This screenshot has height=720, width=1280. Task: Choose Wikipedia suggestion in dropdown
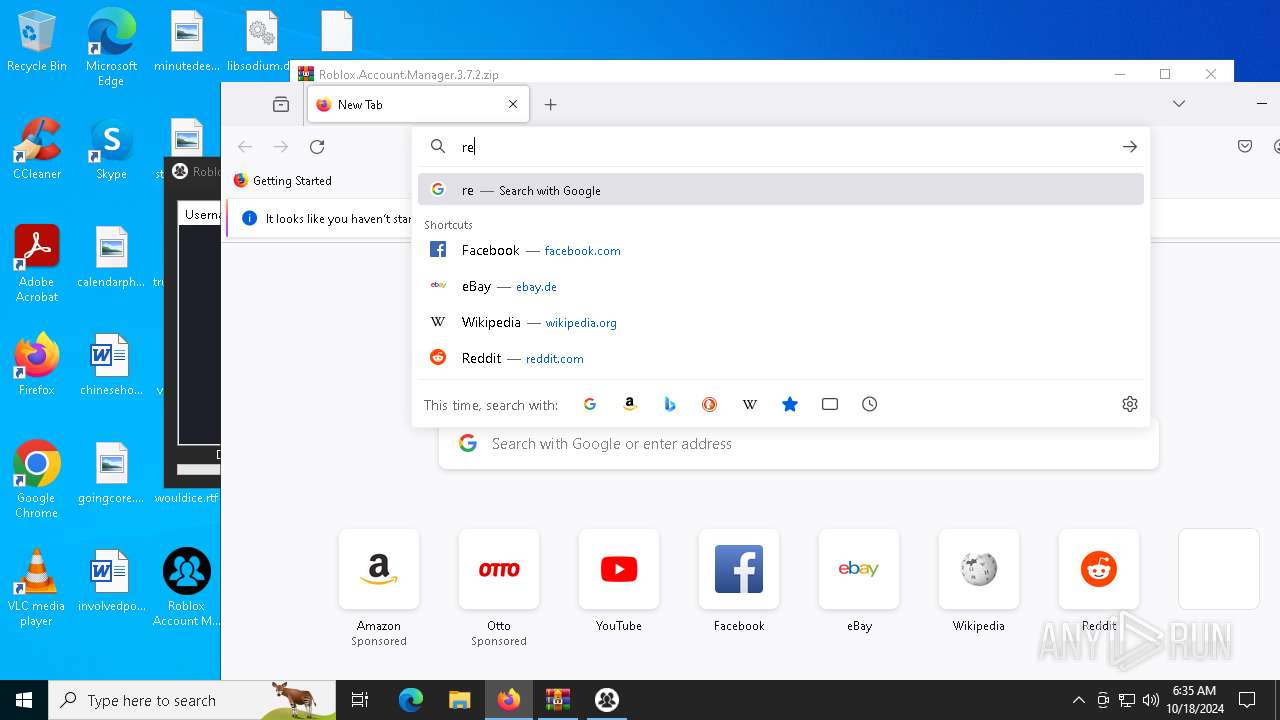coord(781,322)
